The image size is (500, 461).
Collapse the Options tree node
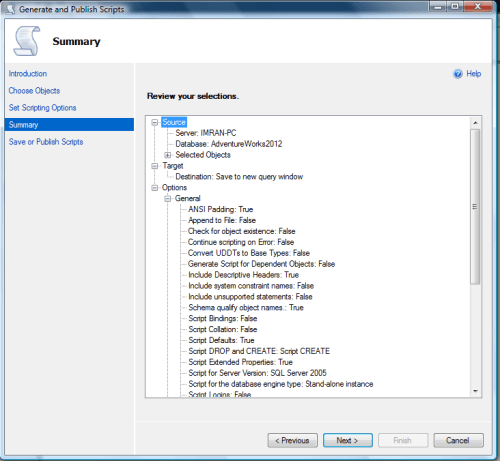pyautogui.click(x=155, y=188)
